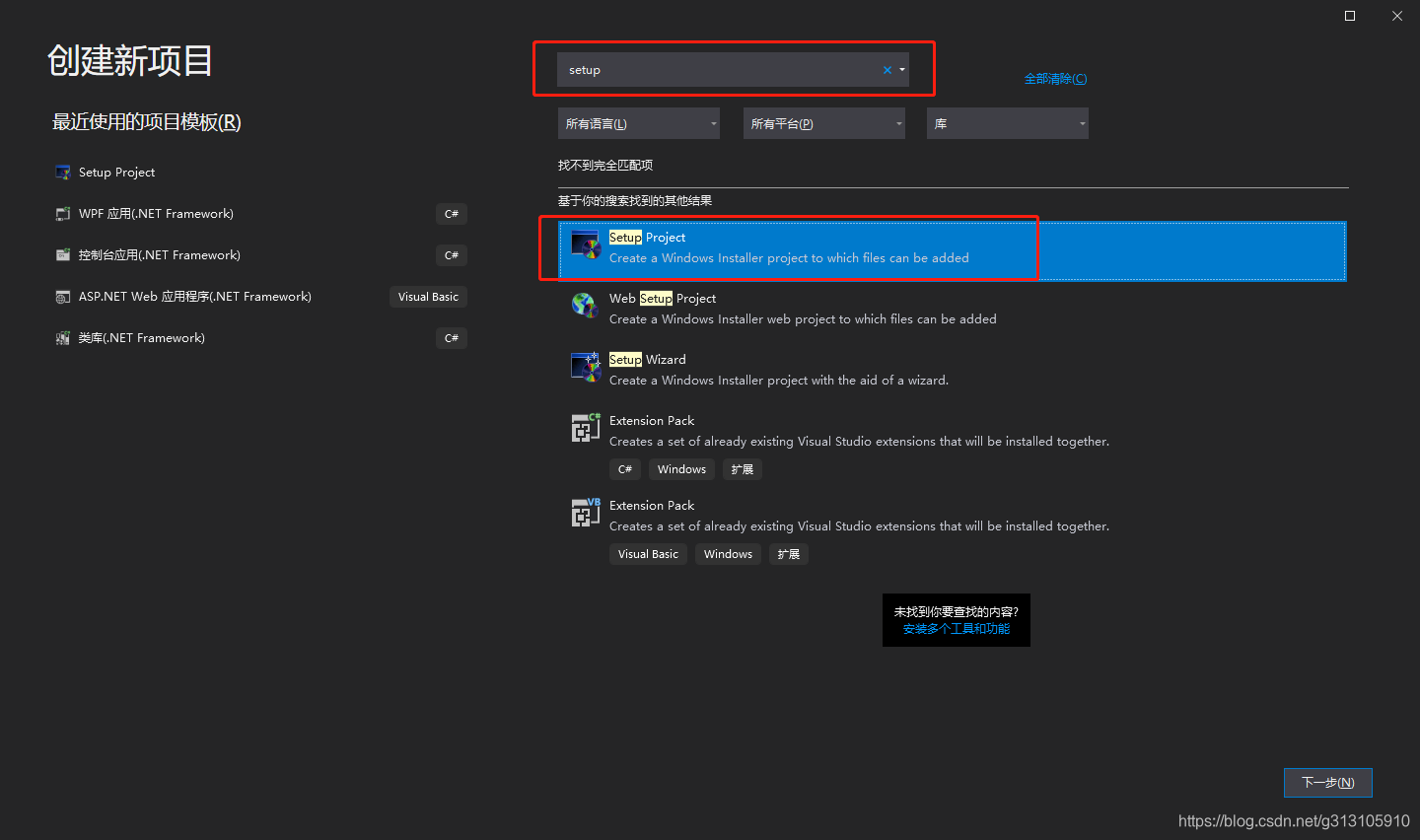Click the install more tools (安装多个工具和功能) link

(x=957, y=629)
